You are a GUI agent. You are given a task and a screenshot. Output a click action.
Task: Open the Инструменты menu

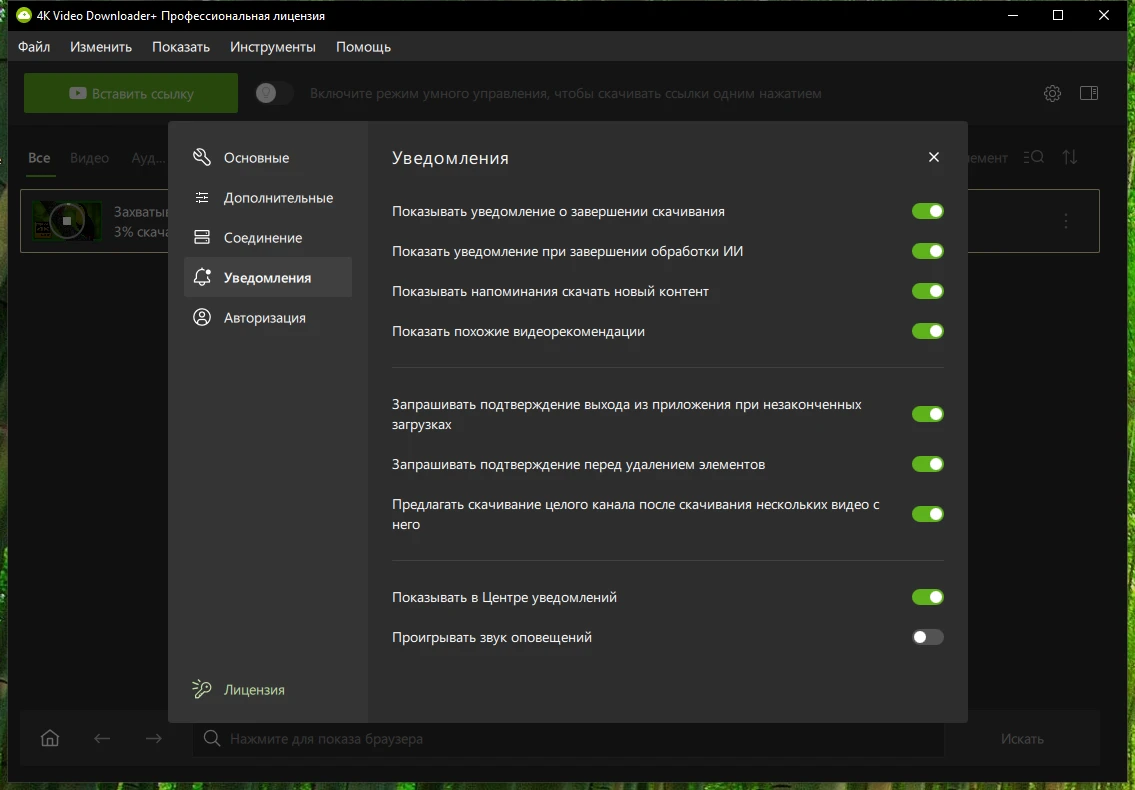pyautogui.click(x=272, y=47)
